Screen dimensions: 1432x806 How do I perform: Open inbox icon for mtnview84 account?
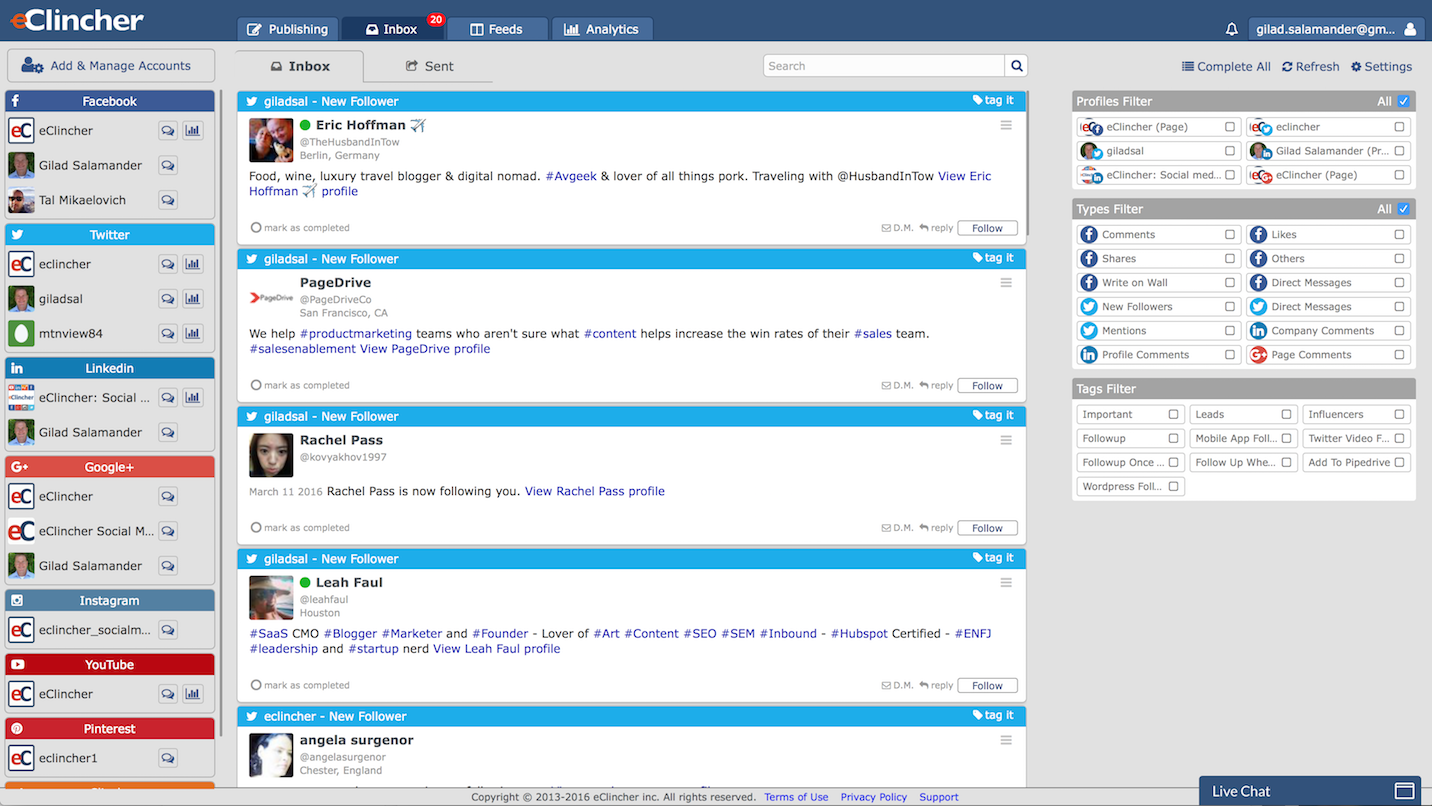point(168,333)
